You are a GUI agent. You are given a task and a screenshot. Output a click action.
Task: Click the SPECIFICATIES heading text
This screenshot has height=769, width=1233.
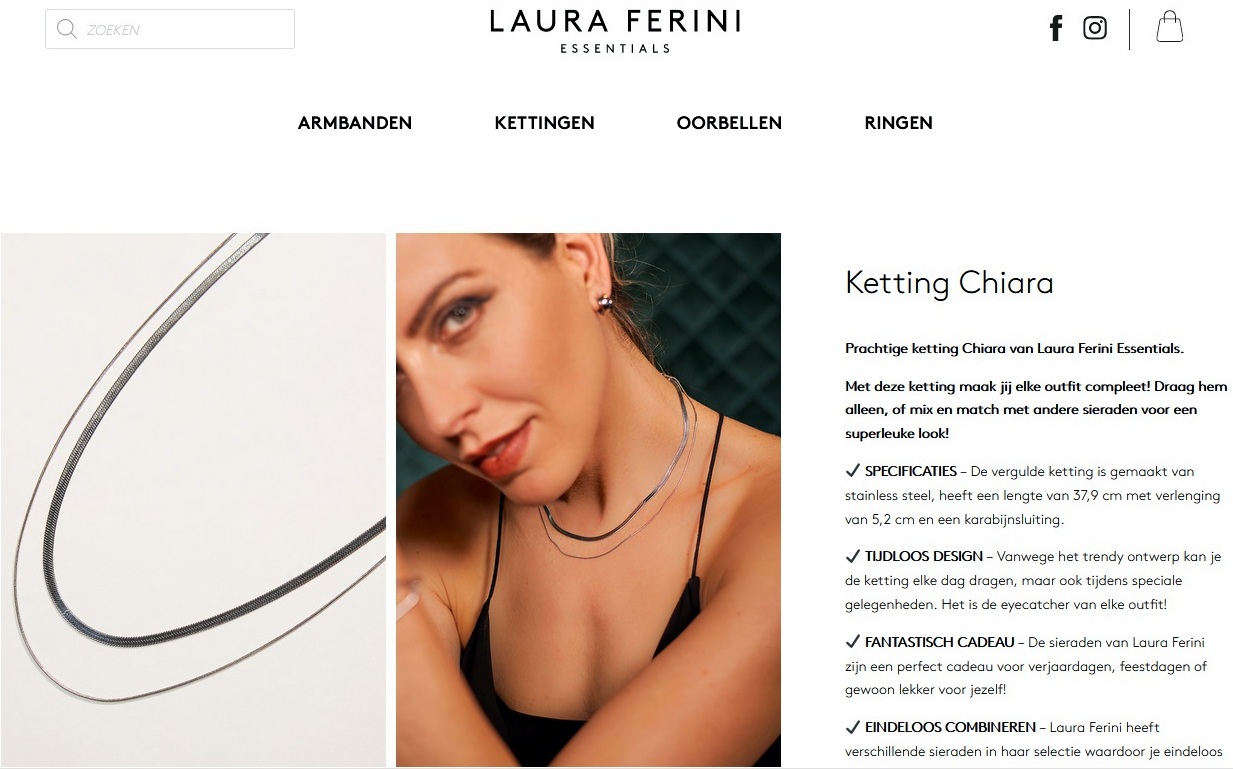coord(911,471)
